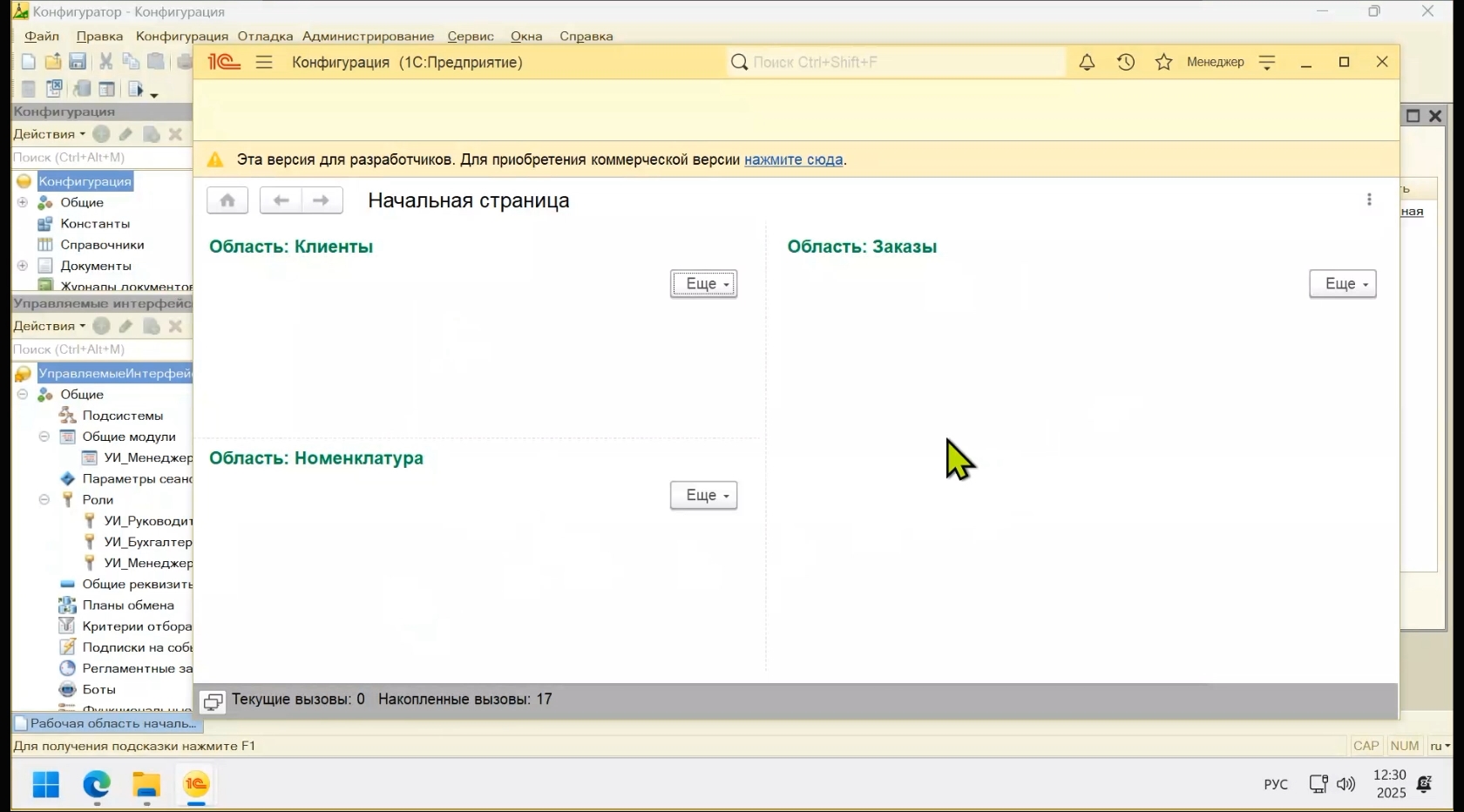1464x812 pixels.
Task: Click the Paste clipboard icon
Action: click(x=156, y=62)
